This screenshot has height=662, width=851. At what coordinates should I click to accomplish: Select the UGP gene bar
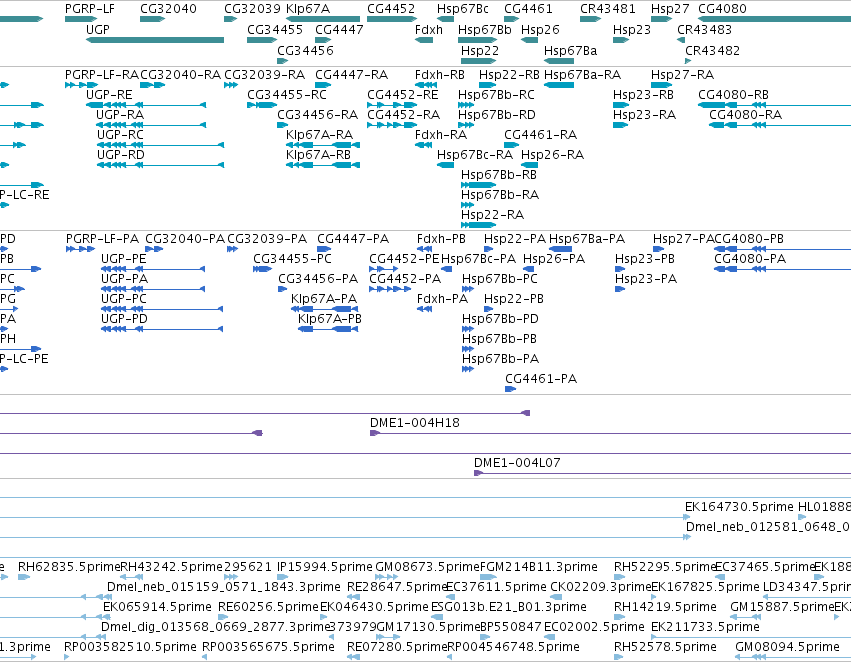tap(155, 40)
